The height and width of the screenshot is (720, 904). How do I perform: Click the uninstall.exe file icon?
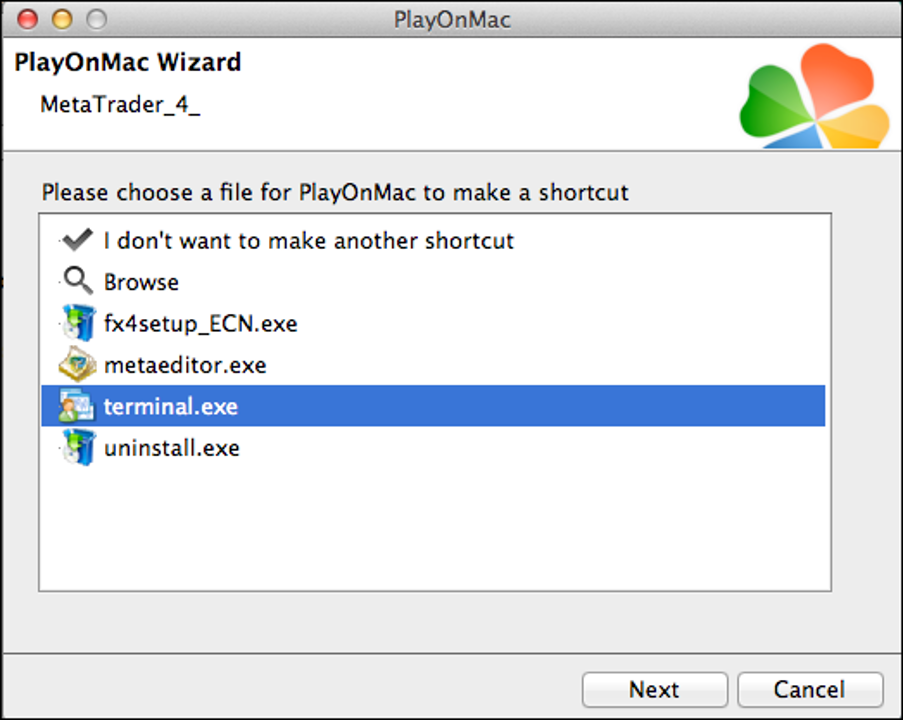point(77,448)
